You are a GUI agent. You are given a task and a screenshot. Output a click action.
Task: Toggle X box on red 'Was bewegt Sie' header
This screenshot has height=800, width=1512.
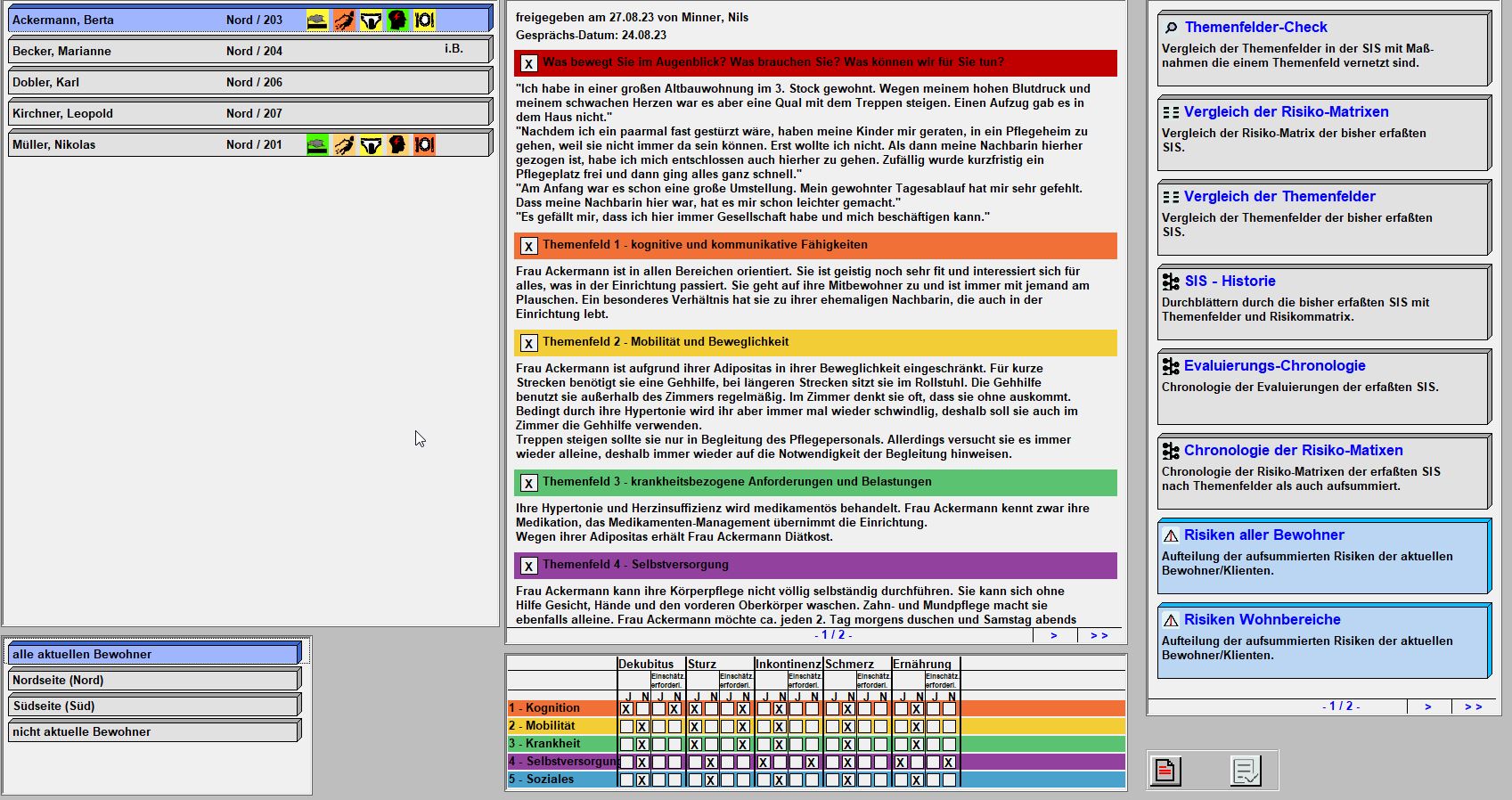pyautogui.click(x=529, y=63)
